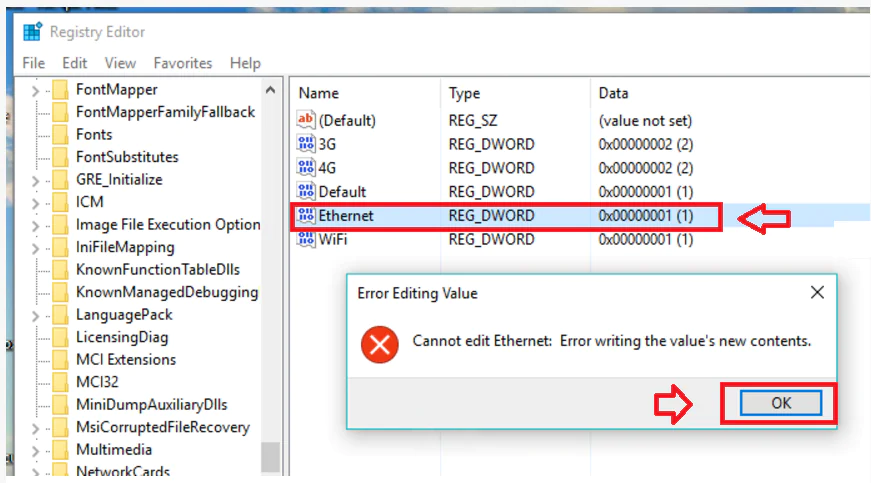This screenshot has height=483, width=871.
Task: Click the tree pane scrollbar thumb
Action: (271, 457)
